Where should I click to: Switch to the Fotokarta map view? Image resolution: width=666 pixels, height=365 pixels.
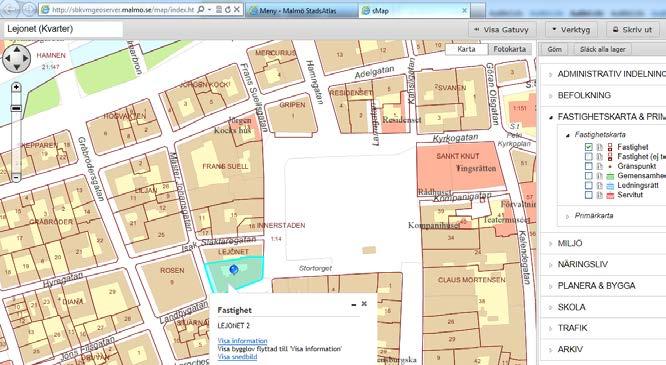[509, 49]
